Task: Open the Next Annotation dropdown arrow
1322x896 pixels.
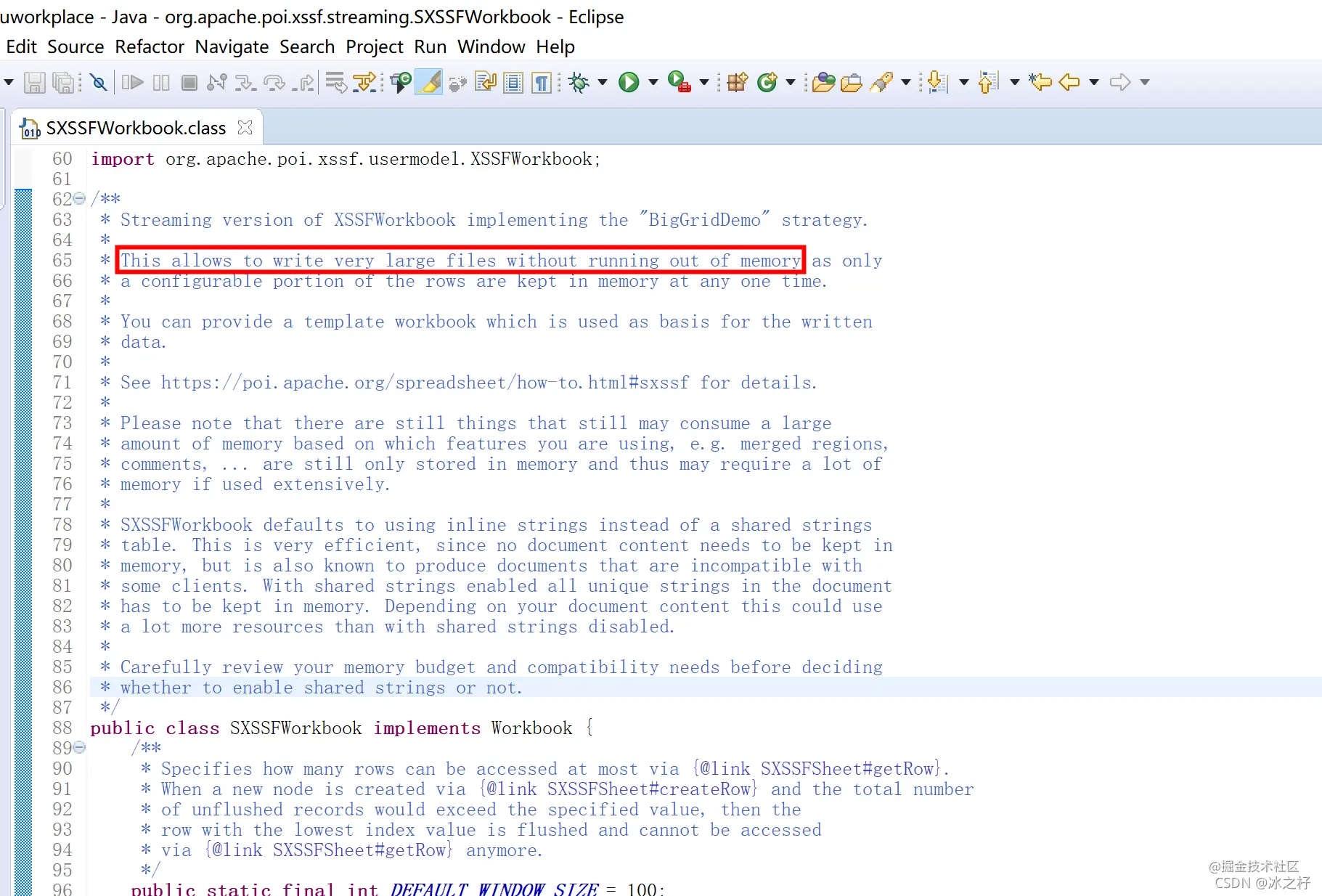Action: point(964,82)
